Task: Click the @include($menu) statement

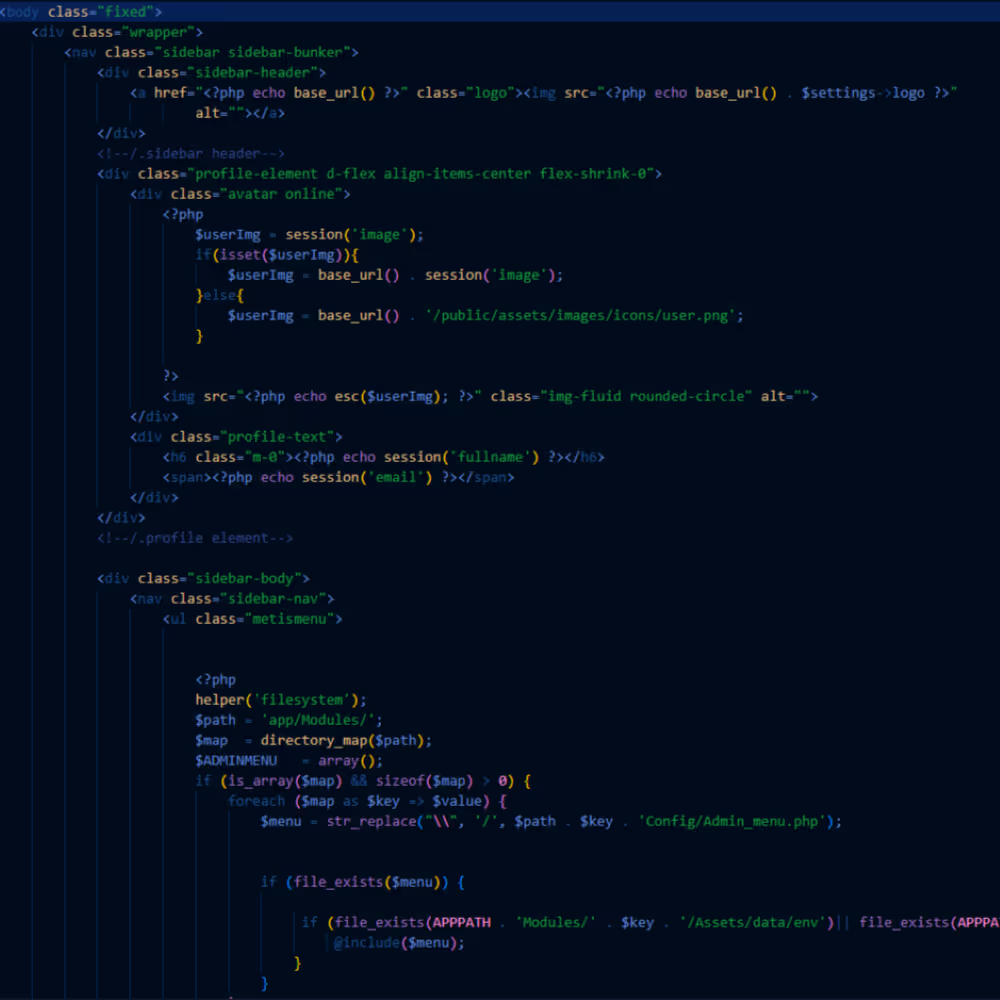Action: tap(399, 942)
